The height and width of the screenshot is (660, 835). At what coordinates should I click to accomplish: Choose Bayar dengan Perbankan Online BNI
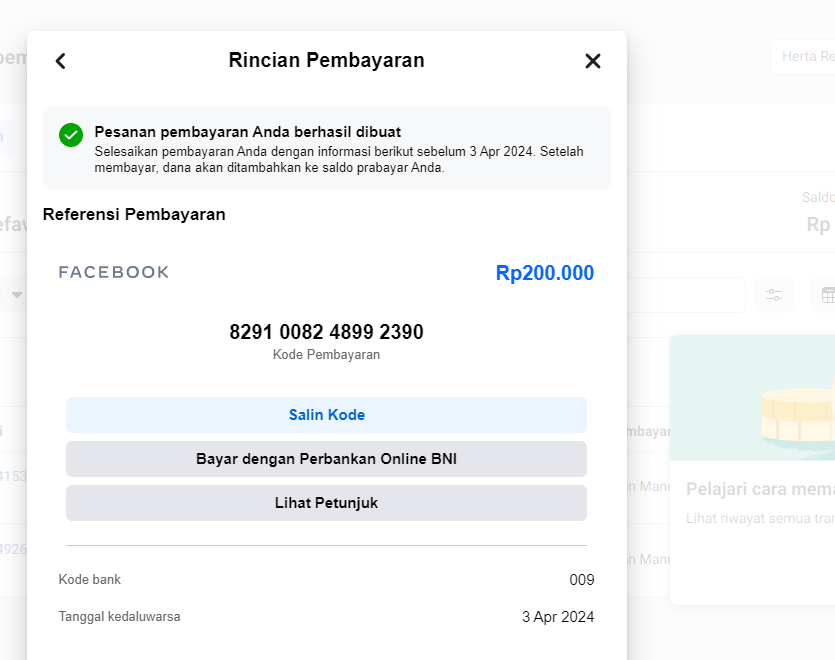(x=326, y=459)
